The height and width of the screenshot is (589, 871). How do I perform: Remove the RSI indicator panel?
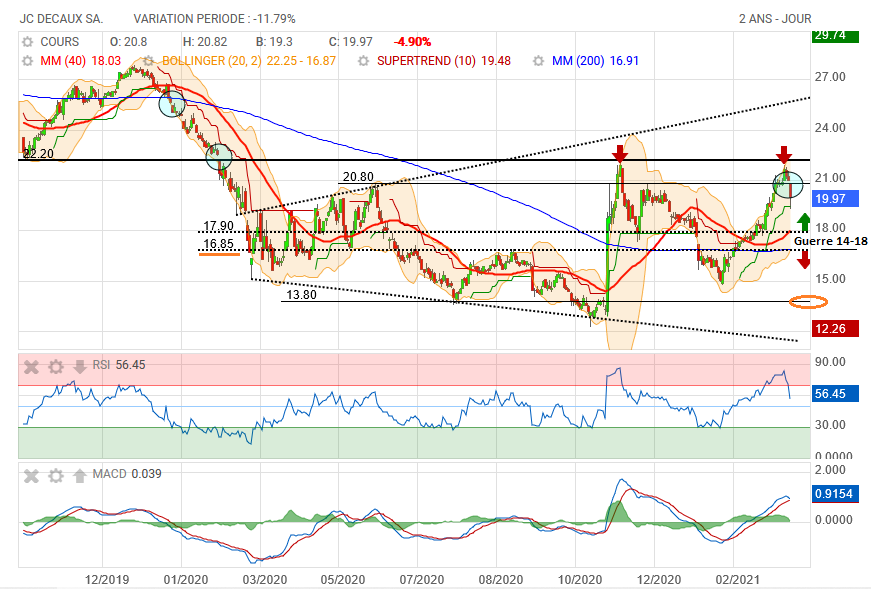[x=31, y=366]
